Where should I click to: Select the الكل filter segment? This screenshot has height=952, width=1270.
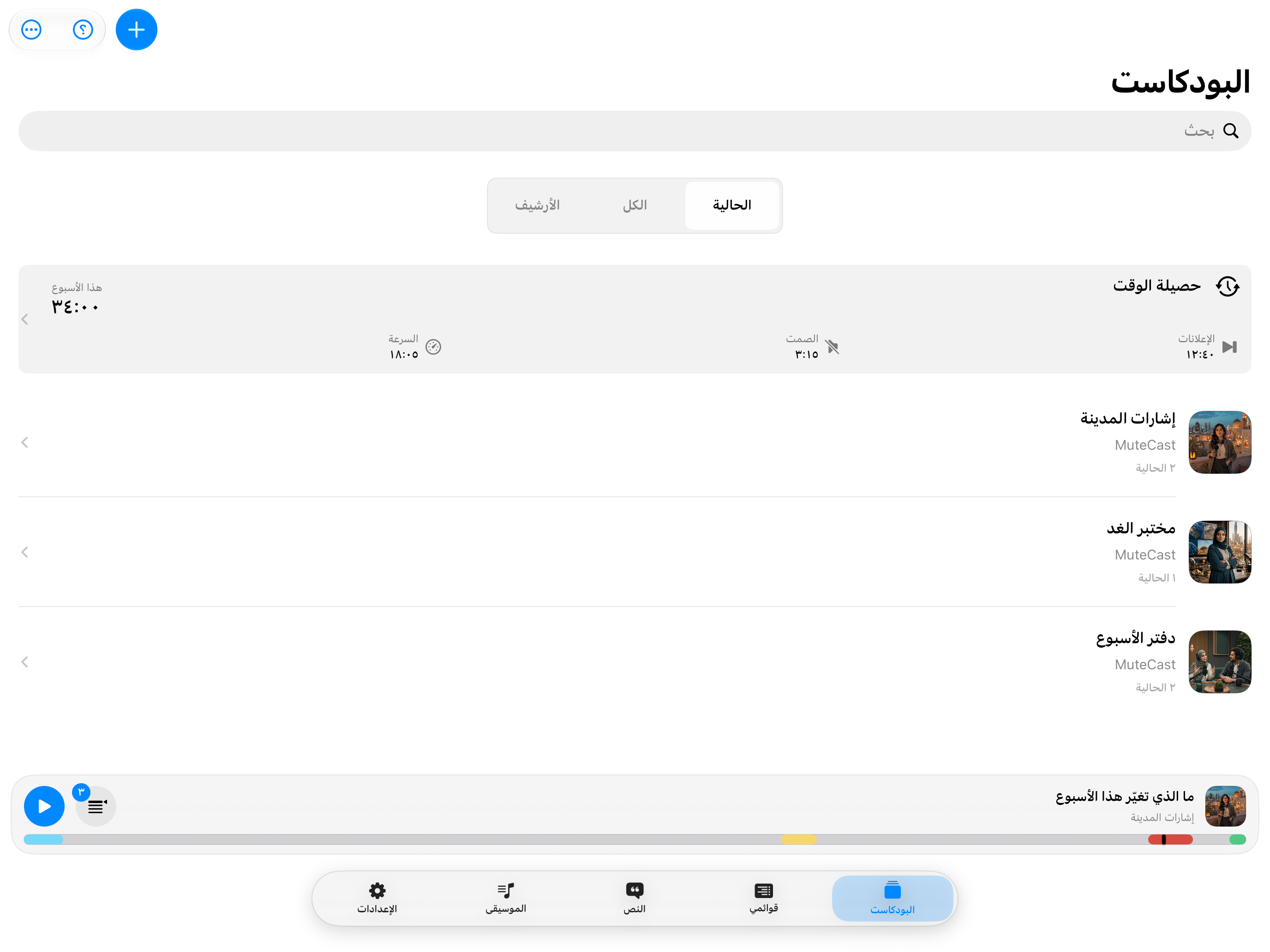(635, 205)
